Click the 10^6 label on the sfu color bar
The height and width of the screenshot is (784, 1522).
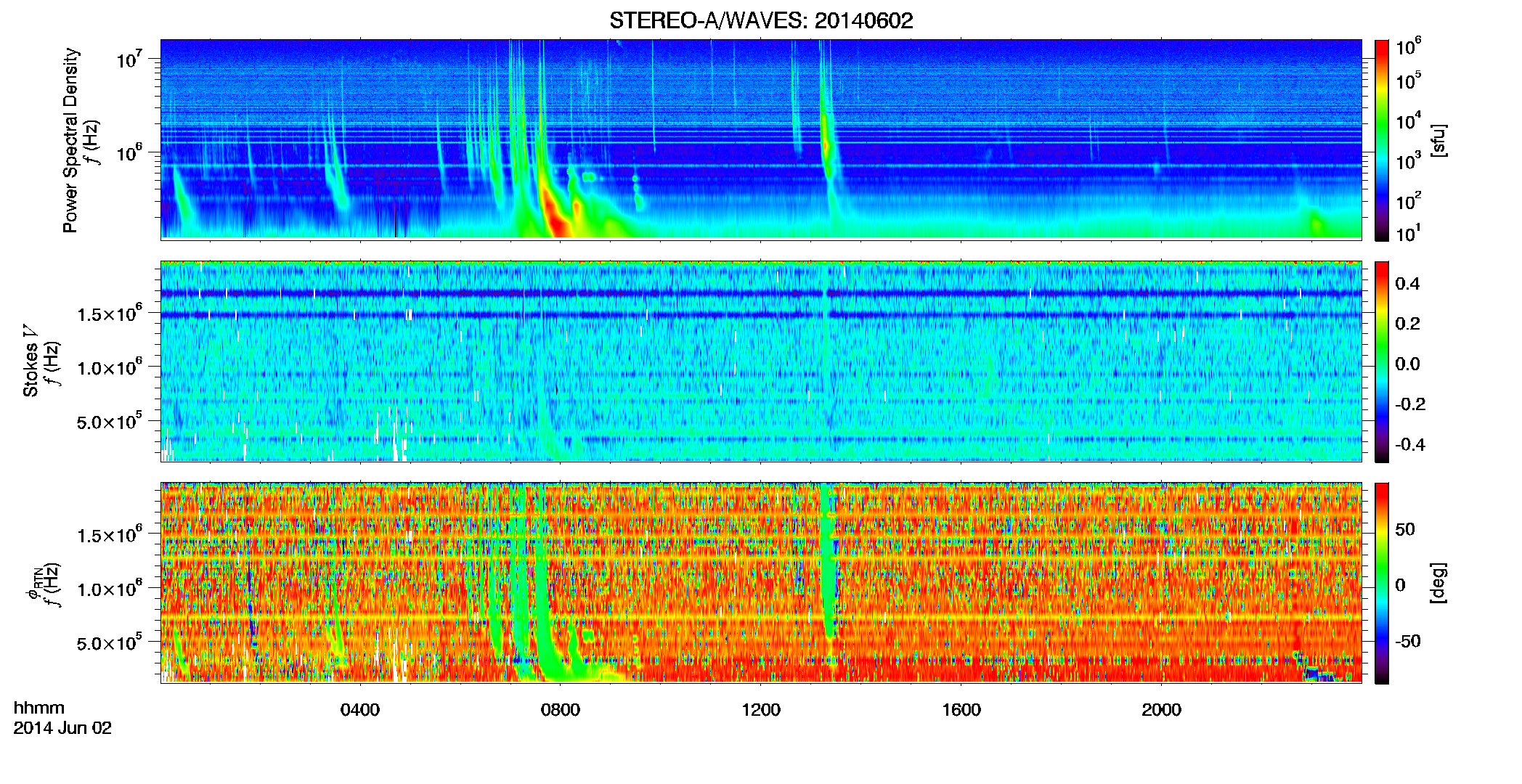pos(1409,46)
